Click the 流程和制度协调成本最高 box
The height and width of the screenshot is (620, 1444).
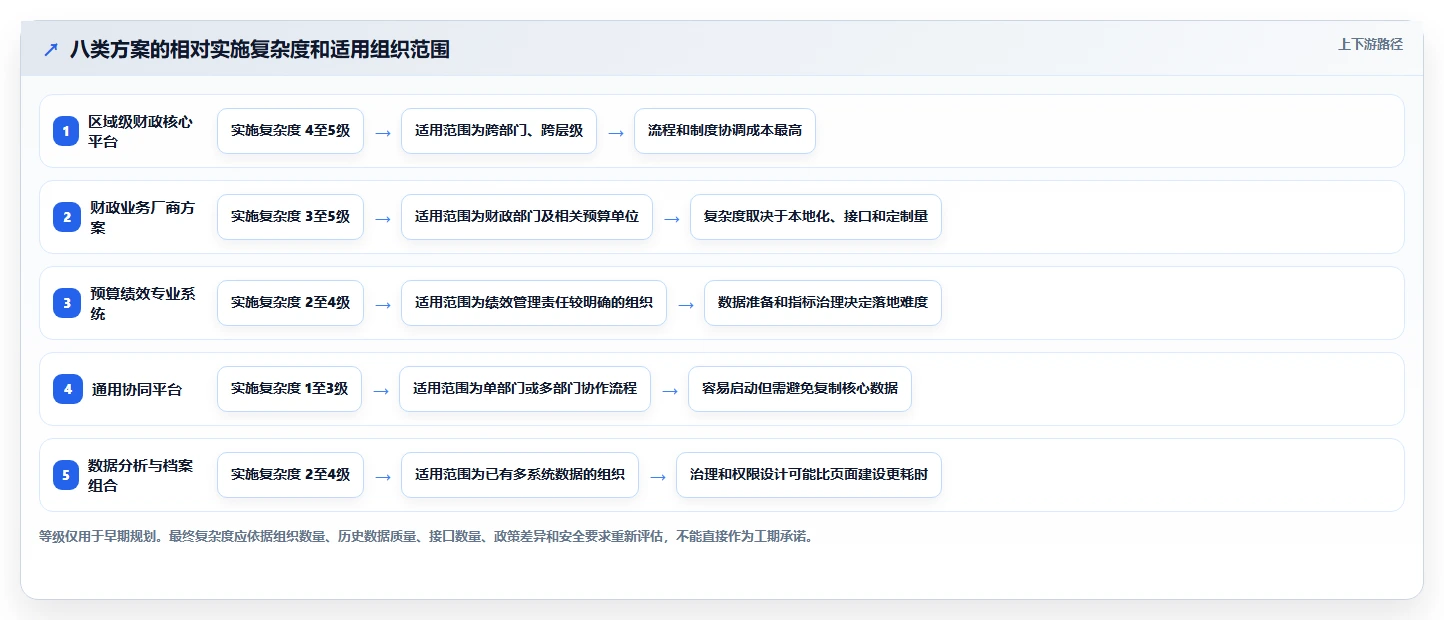point(725,131)
